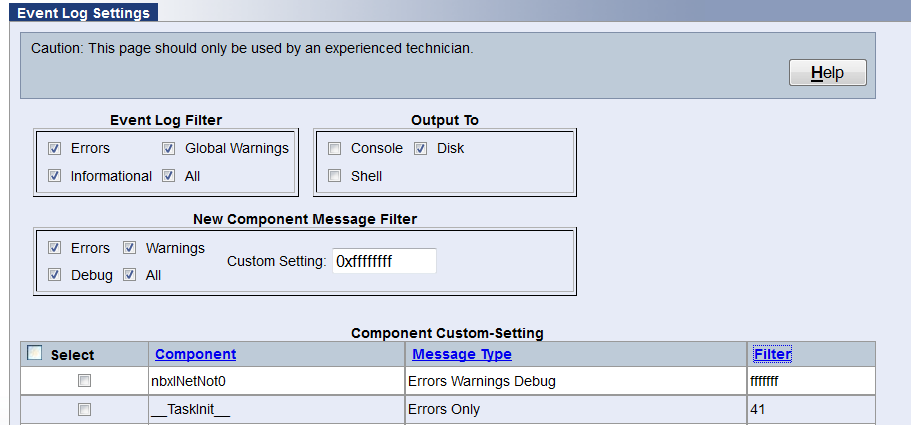Click the Custom Setting input field
The height and width of the screenshot is (425, 911).
pos(384,261)
